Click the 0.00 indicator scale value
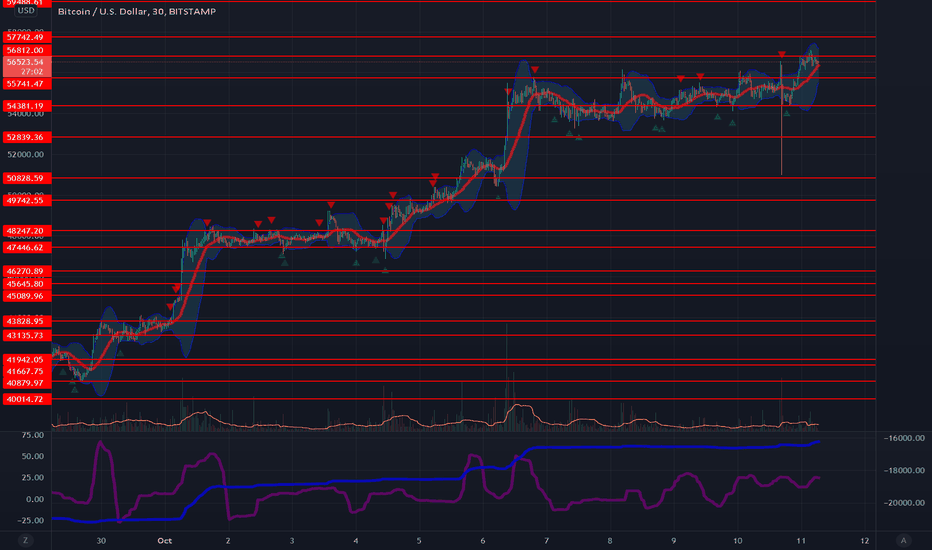 34,499
